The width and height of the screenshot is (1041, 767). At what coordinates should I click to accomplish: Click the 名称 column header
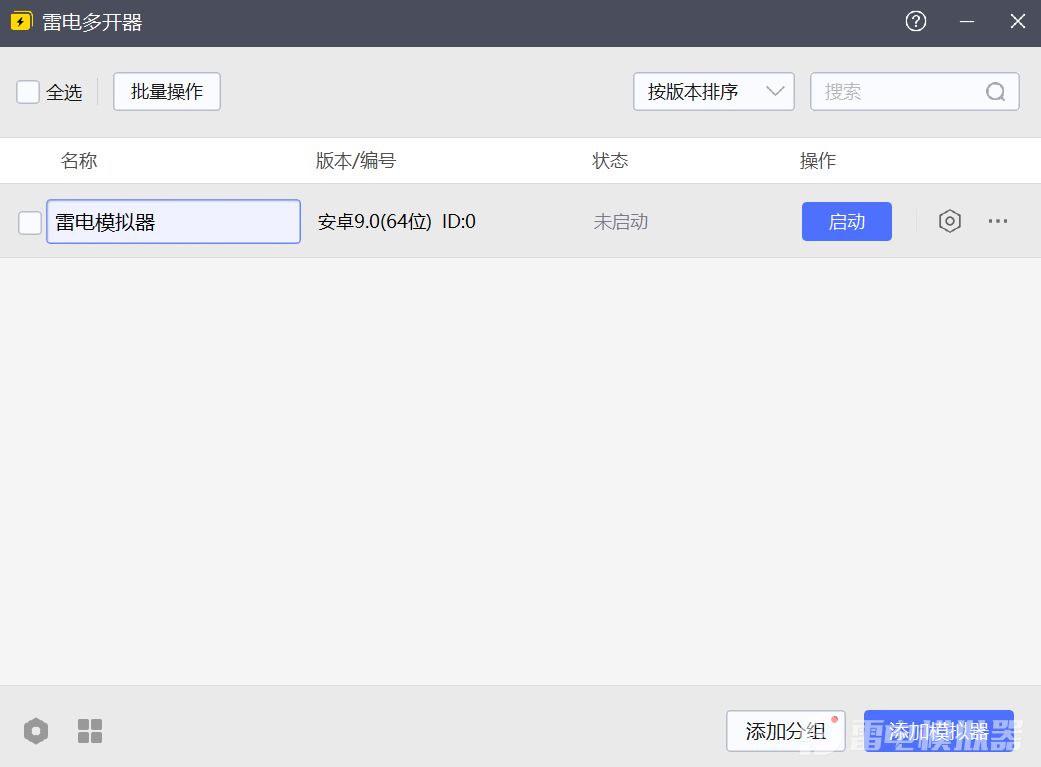pyautogui.click(x=79, y=161)
